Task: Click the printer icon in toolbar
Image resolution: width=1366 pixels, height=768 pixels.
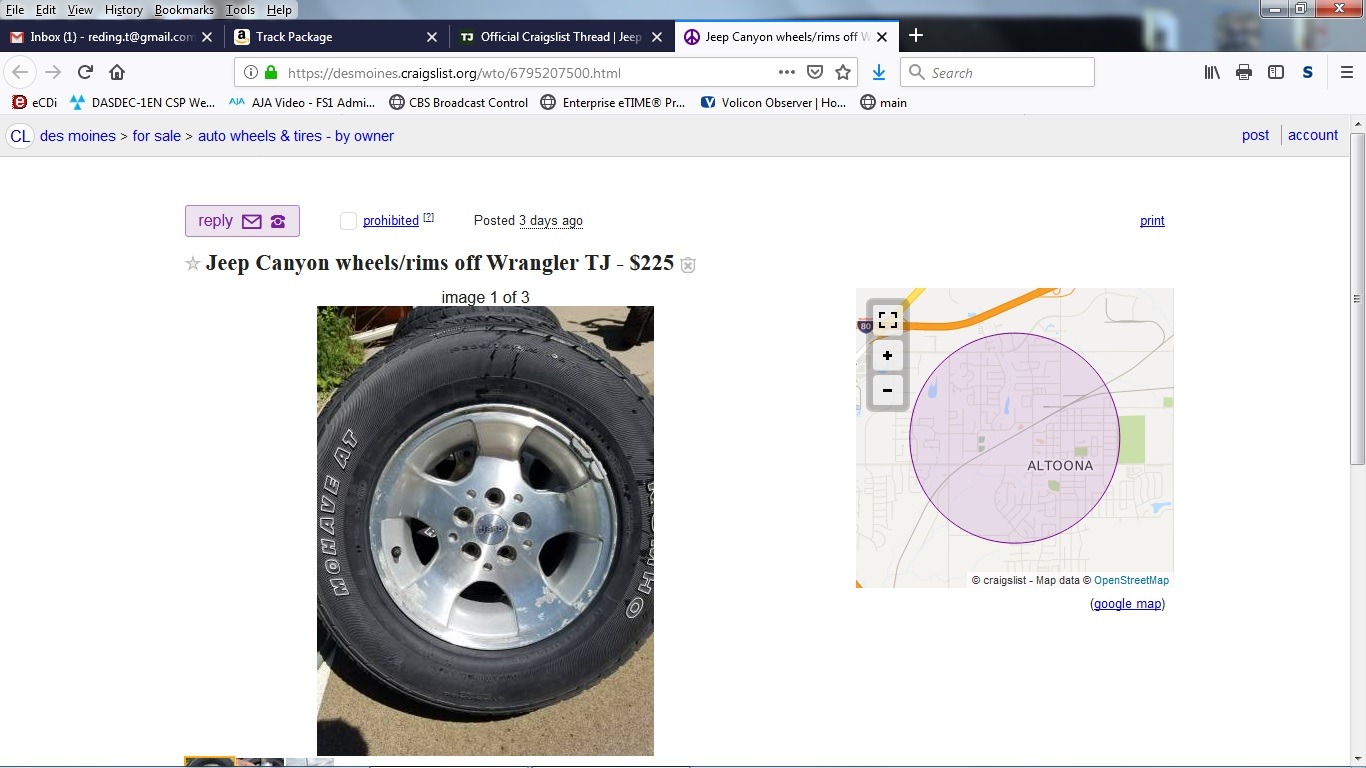Action: coord(1244,72)
